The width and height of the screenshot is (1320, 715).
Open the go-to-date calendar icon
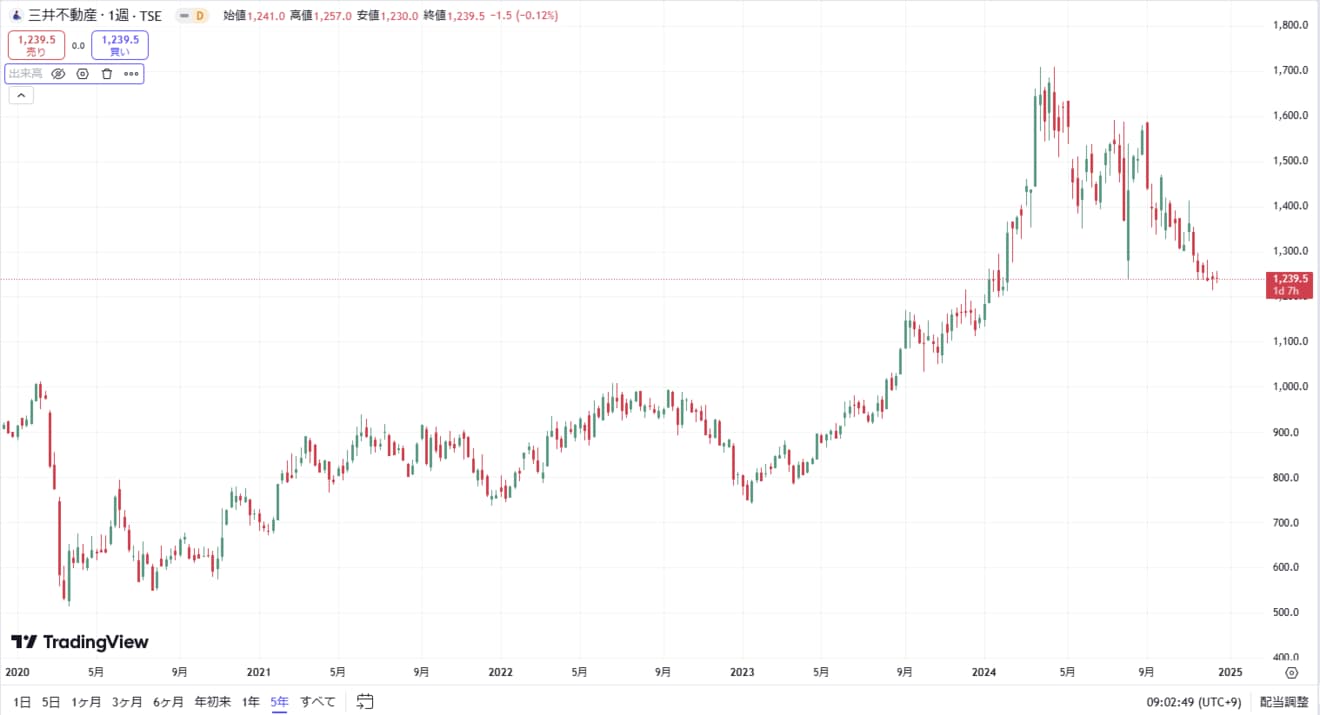(365, 702)
